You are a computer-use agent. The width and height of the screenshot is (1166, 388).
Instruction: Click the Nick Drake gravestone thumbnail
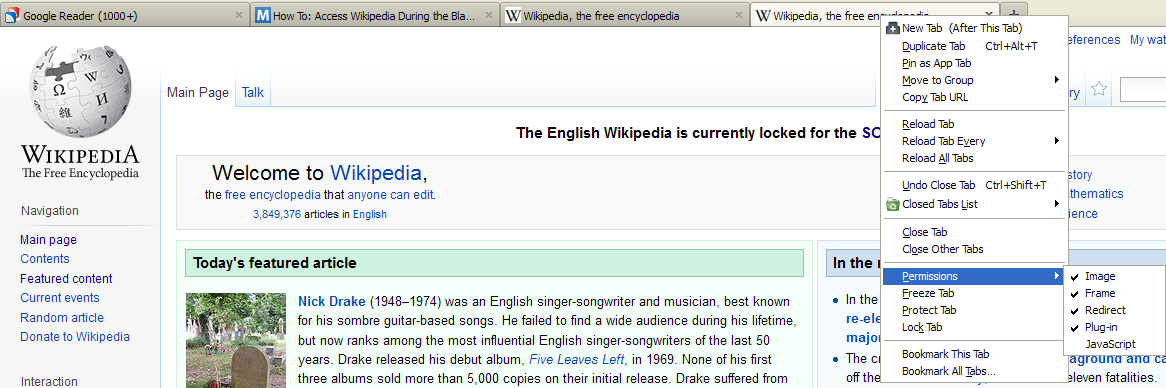[236, 340]
